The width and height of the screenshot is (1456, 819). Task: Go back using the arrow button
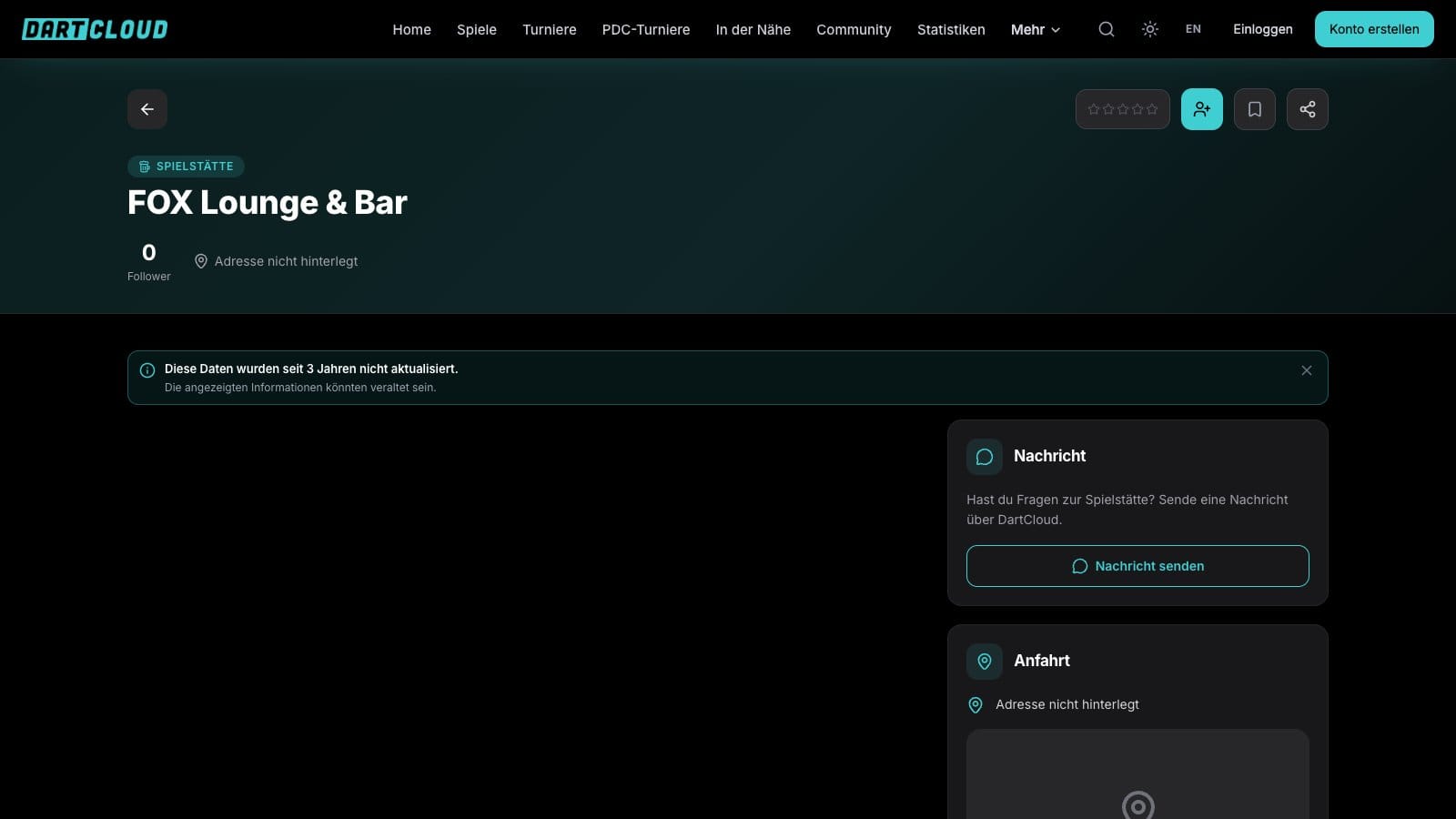pyautogui.click(x=147, y=109)
